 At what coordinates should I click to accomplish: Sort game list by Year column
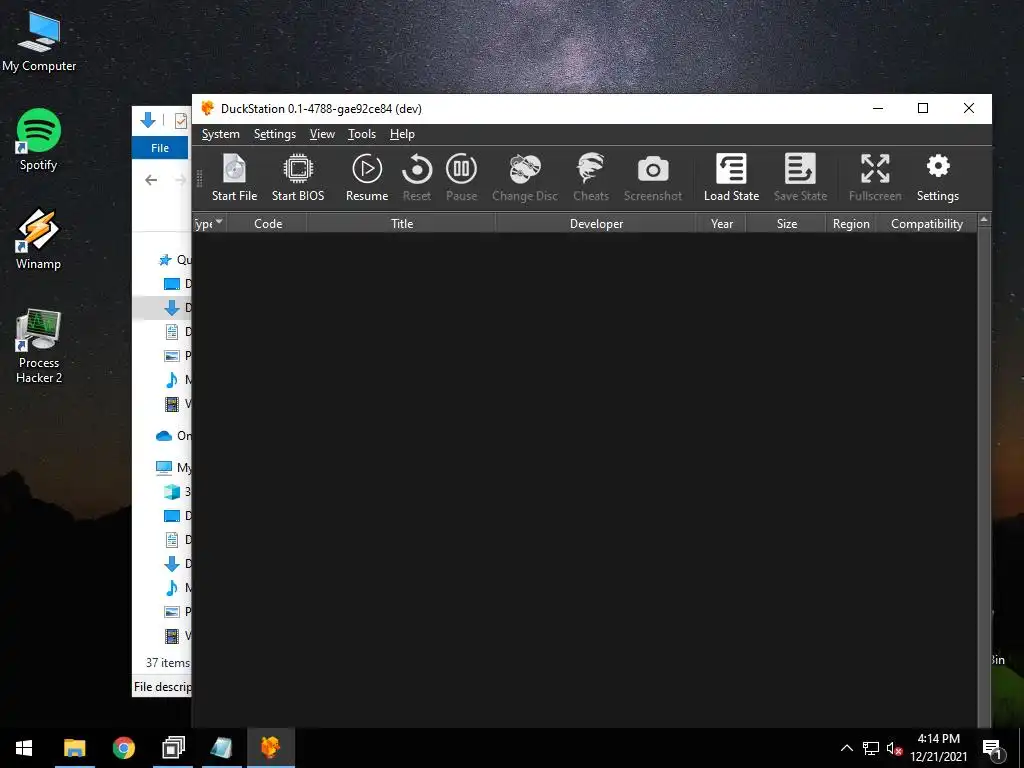coord(722,223)
